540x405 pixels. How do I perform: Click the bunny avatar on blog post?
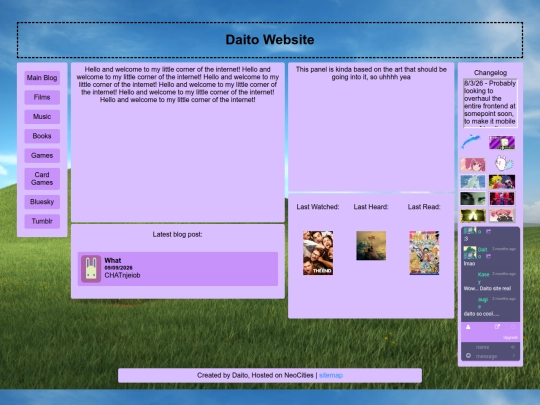(91, 269)
